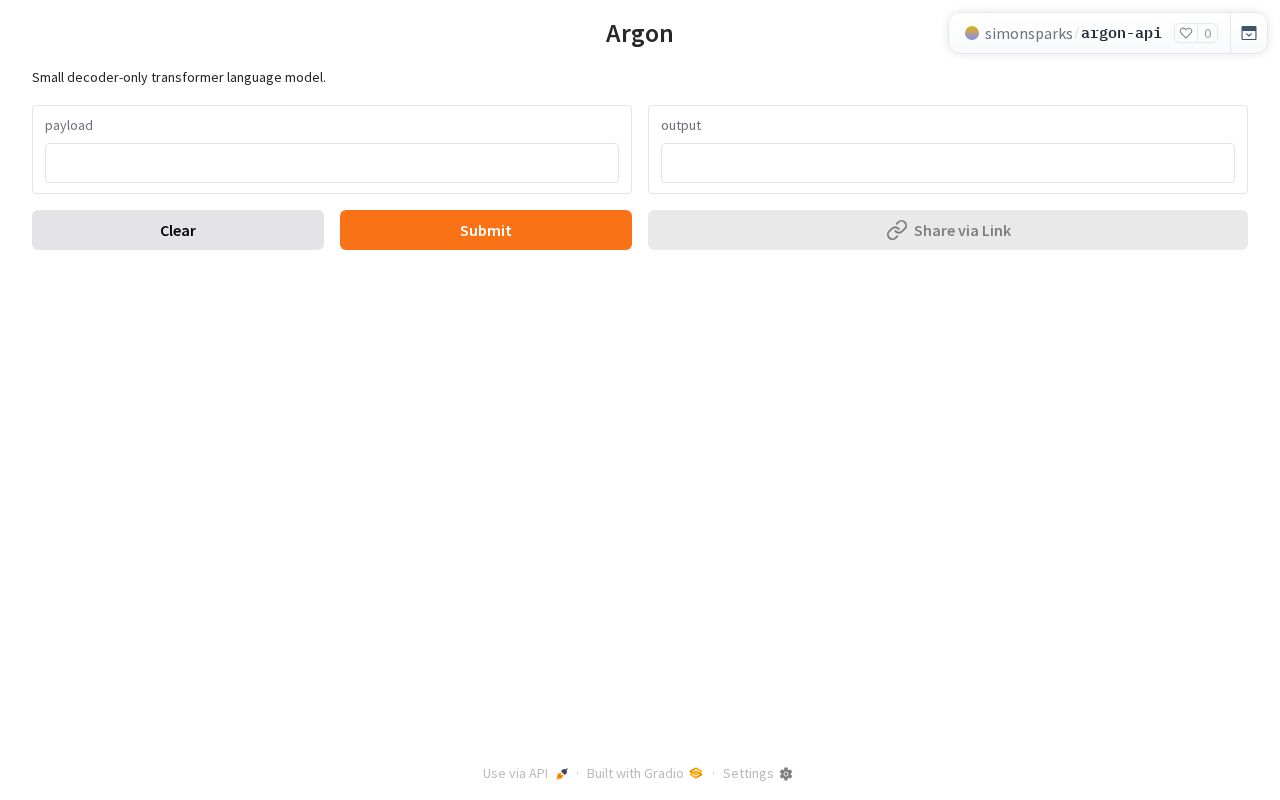The height and width of the screenshot is (800, 1280).
Task: Open the simonsparks profile link
Action: (x=1028, y=33)
